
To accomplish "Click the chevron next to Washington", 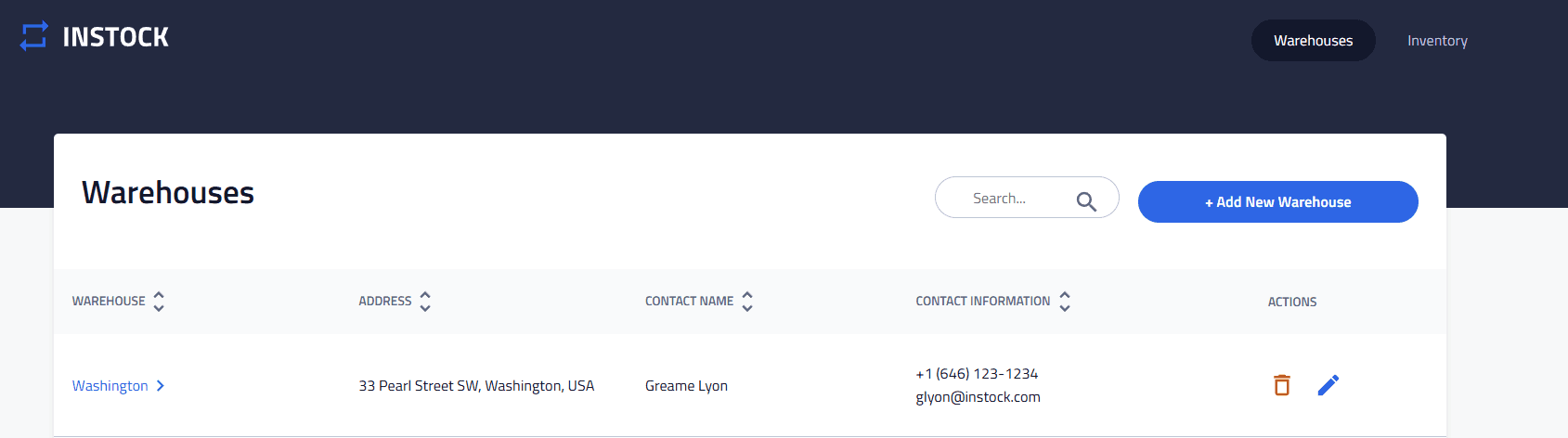I will 161,386.
